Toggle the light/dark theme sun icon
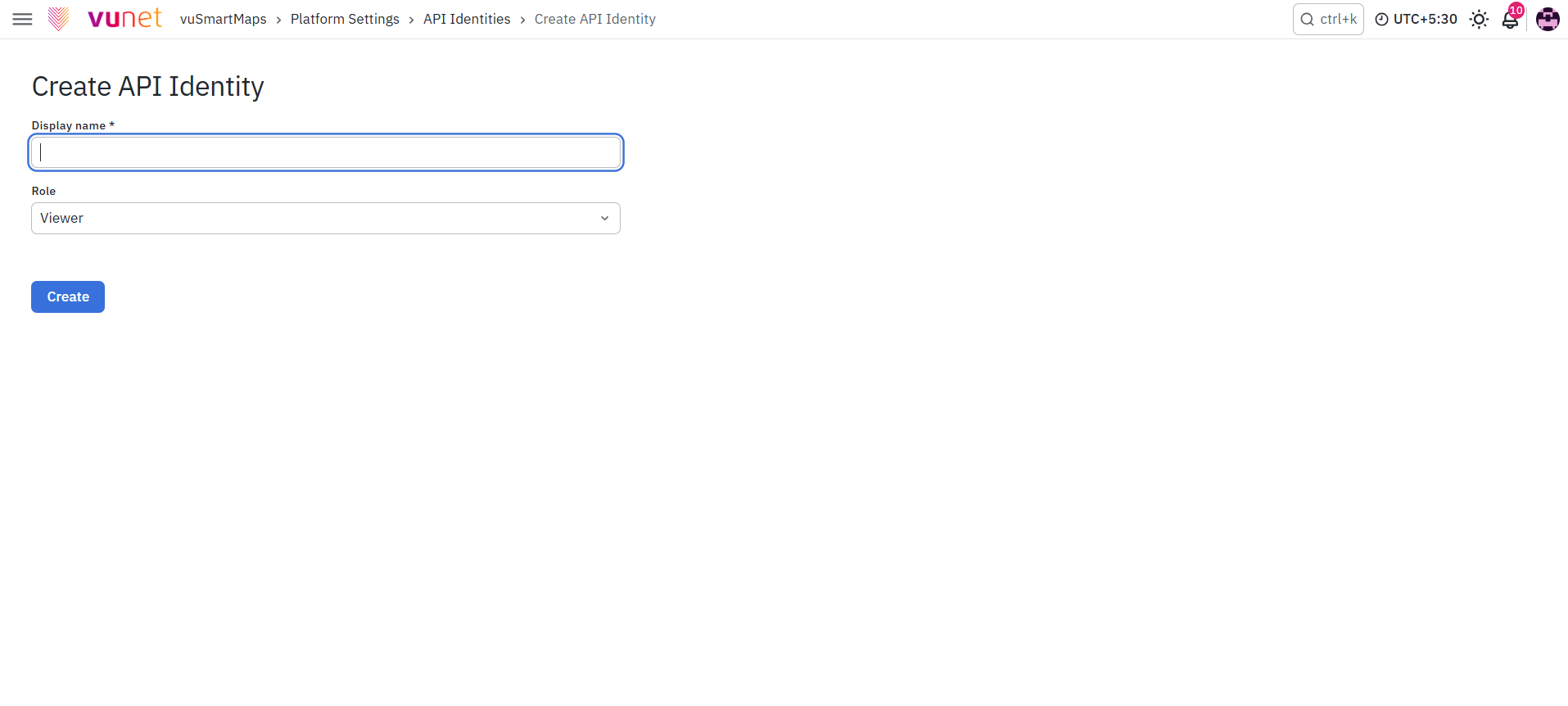The image size is (1568, 706). [1479, 19]
